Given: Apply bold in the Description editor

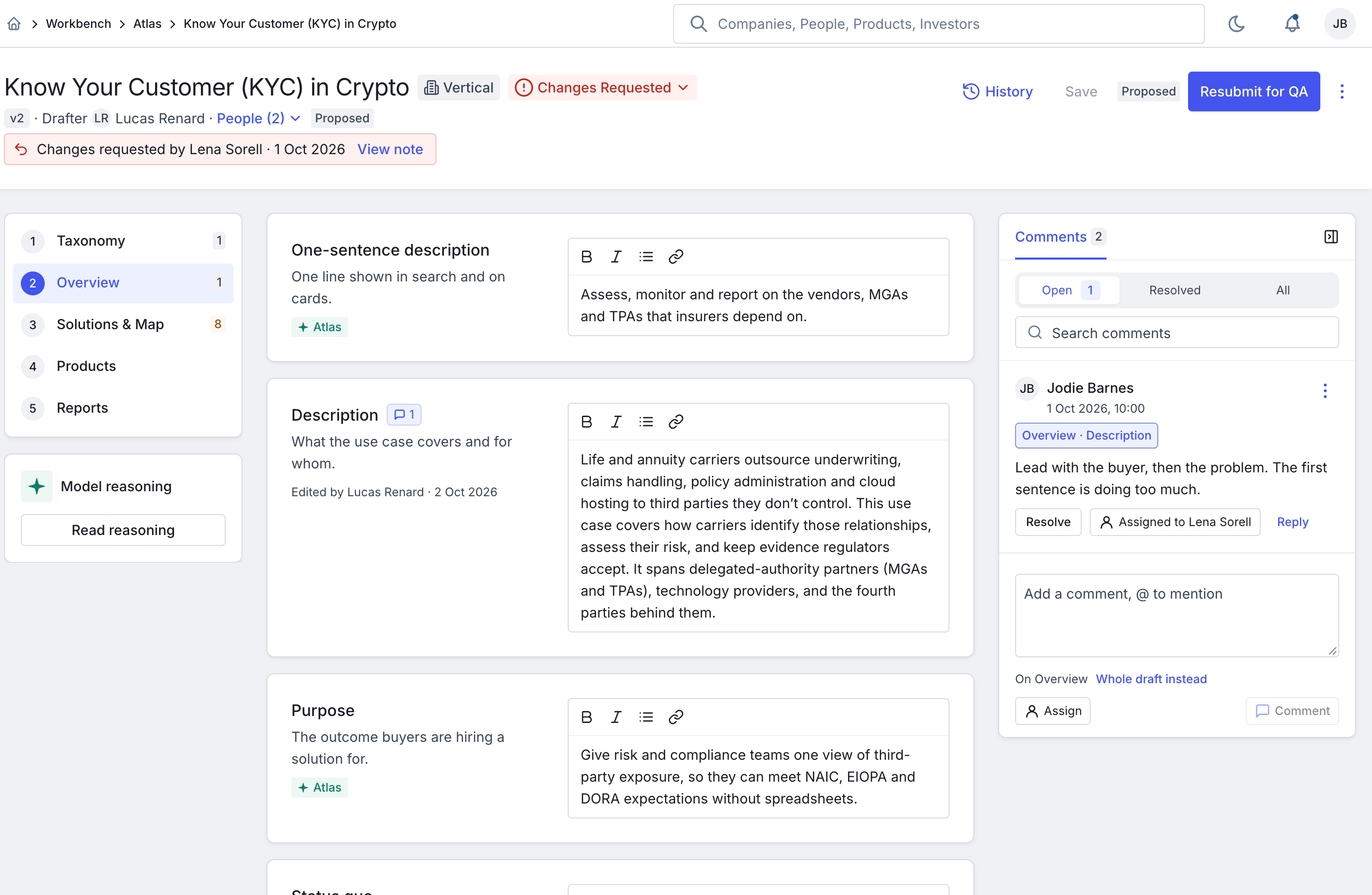Looking at the screenshot, I should click(x=586, y=422).
